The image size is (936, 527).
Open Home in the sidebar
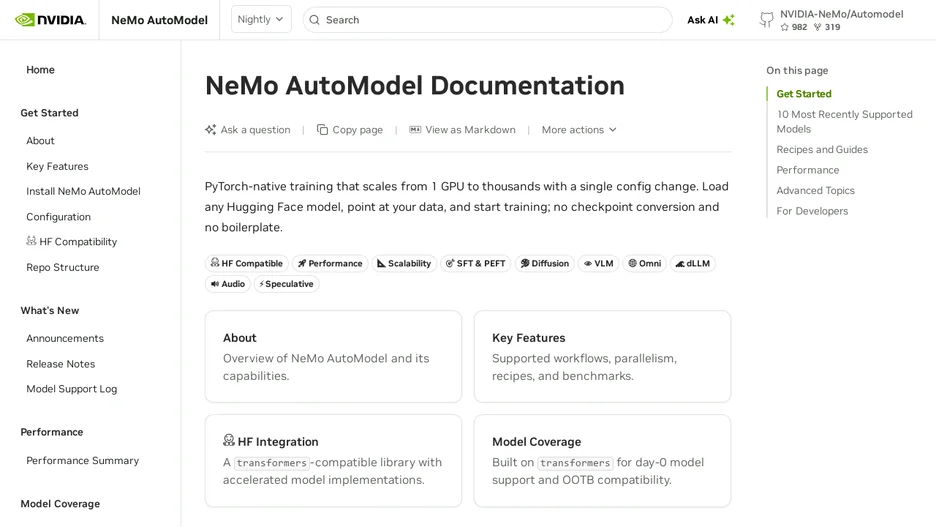(x=41, y=70)
